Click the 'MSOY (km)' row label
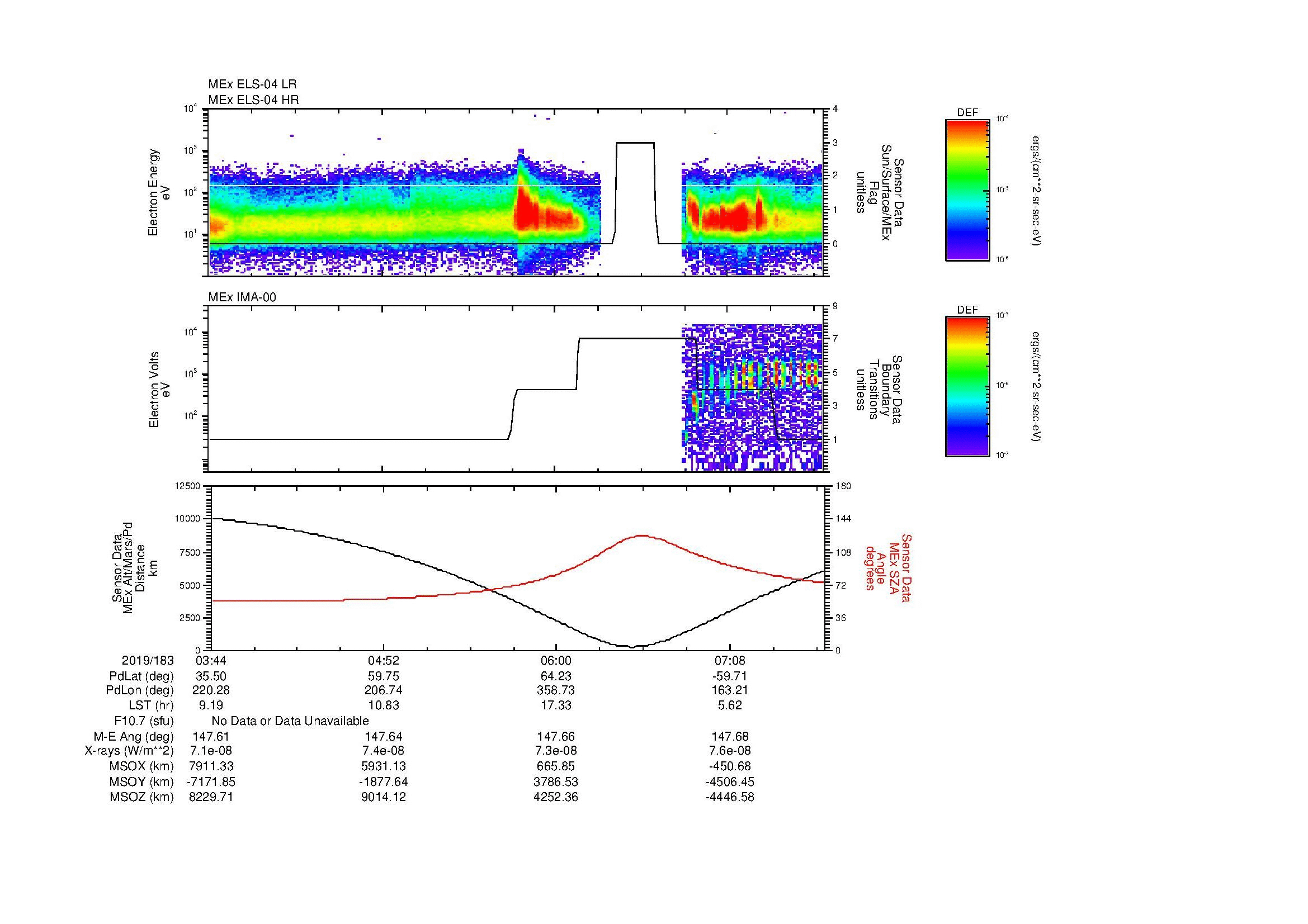The width and height of the screenshot is (1308, 924). [142, 781]
